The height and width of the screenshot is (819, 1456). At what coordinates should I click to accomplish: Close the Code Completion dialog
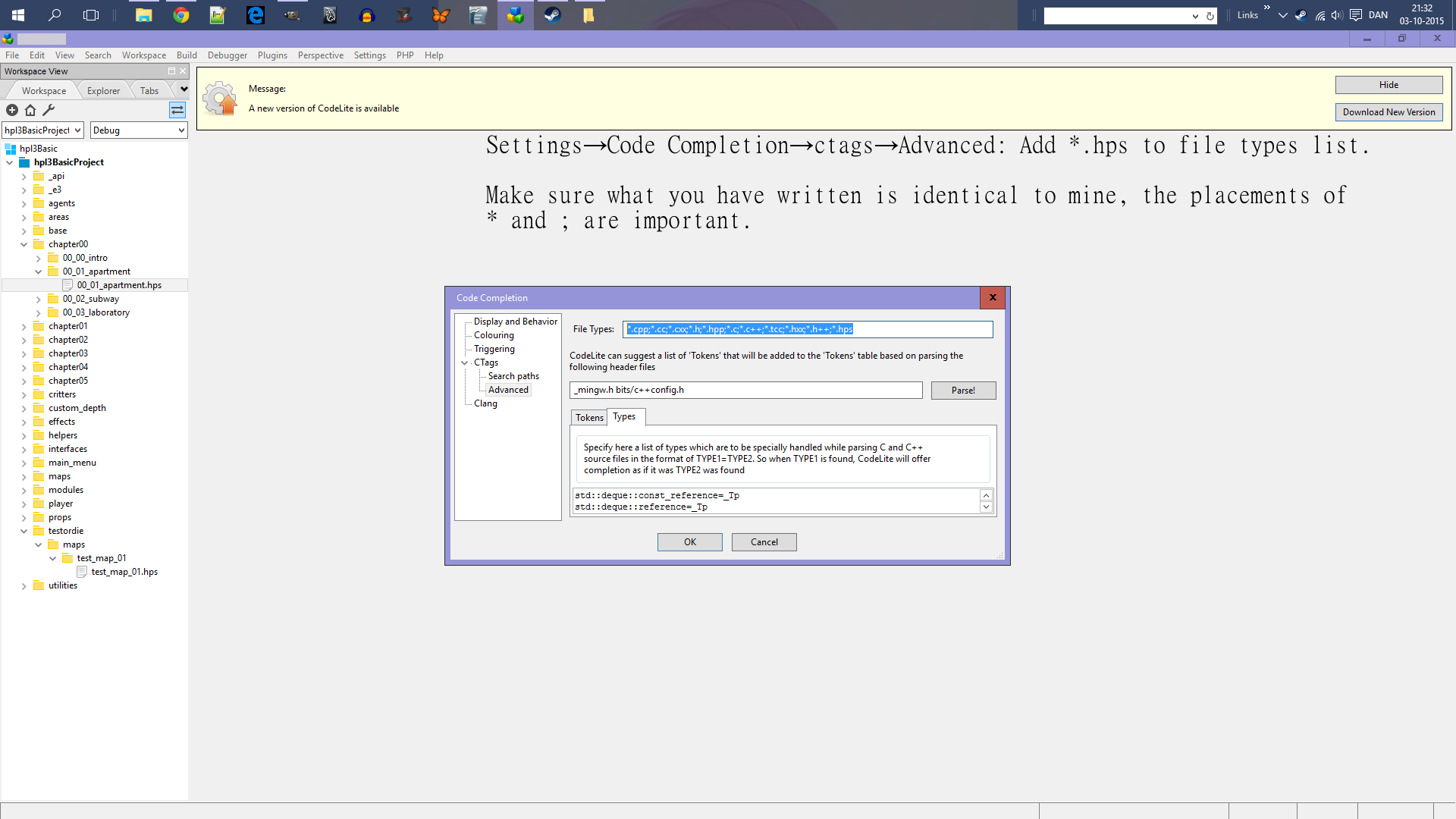[993, 297]
